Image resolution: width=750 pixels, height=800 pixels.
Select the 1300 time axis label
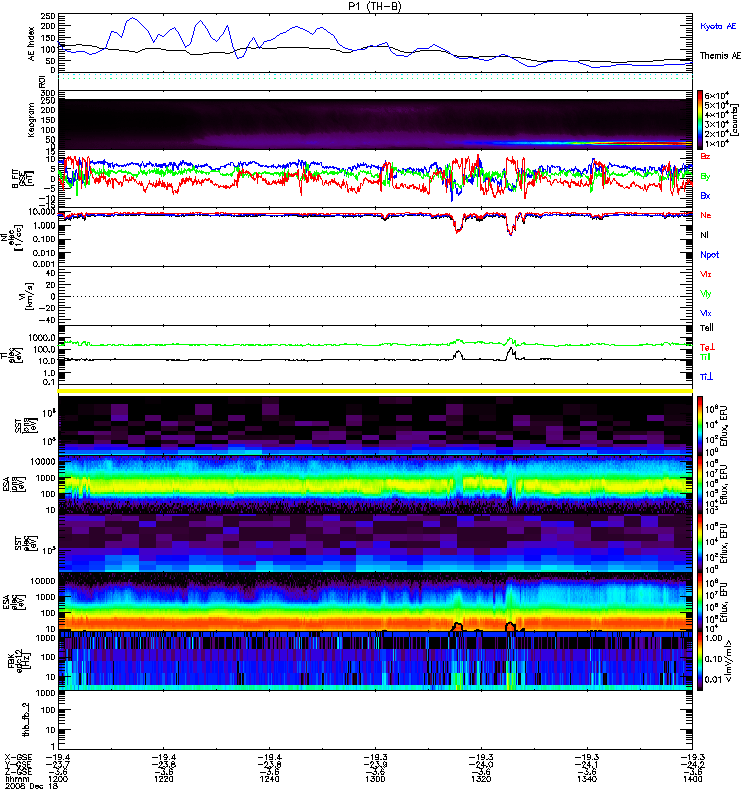375,779
